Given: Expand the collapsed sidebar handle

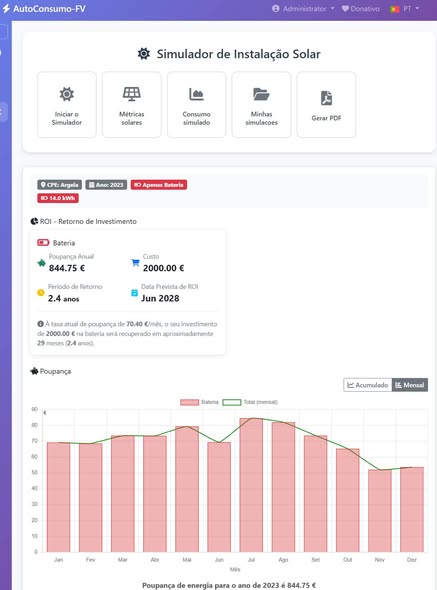Looking at the screenshot, I should [x=3, y=112].
